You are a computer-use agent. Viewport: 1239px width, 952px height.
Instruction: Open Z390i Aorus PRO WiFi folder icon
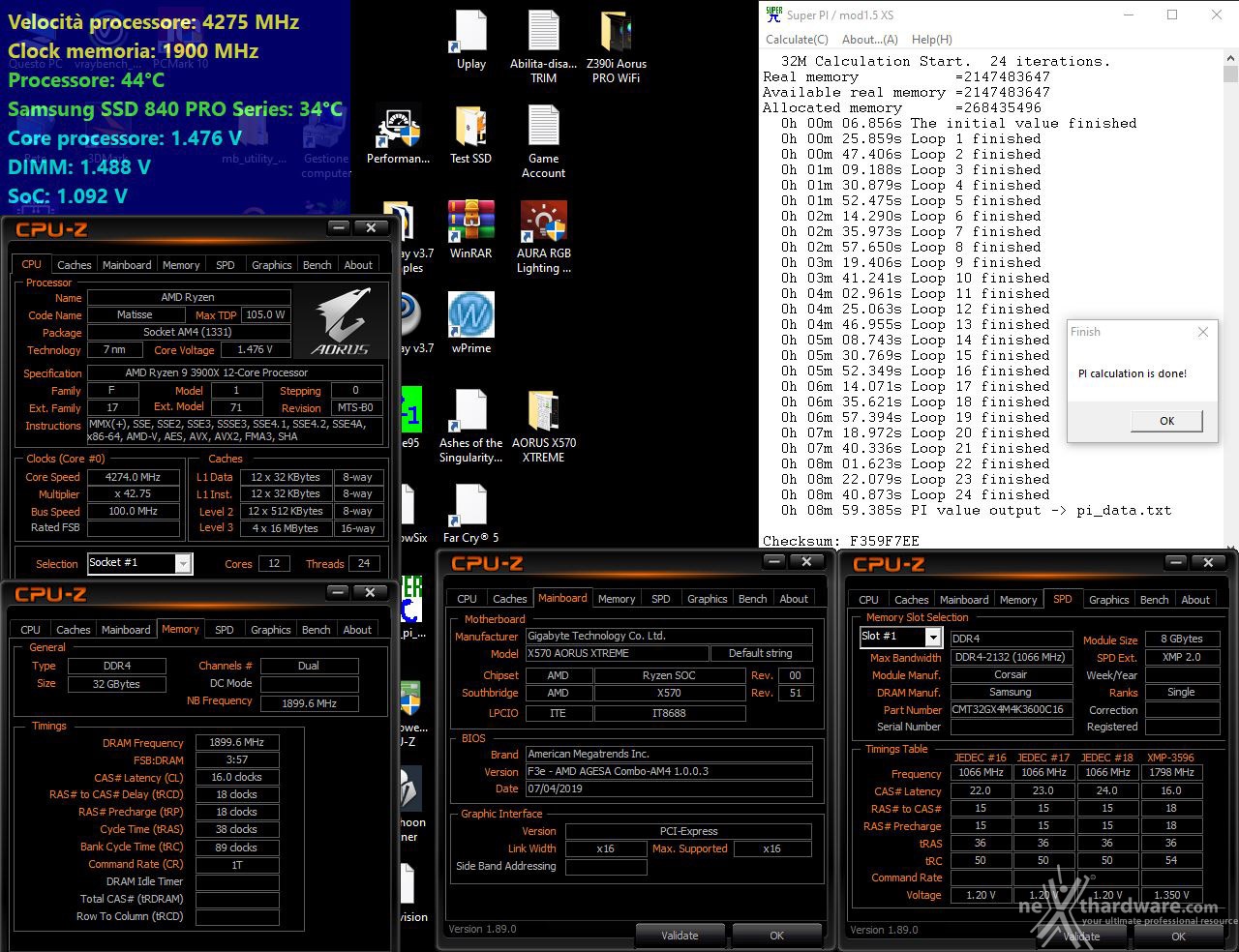click(617, 46)
